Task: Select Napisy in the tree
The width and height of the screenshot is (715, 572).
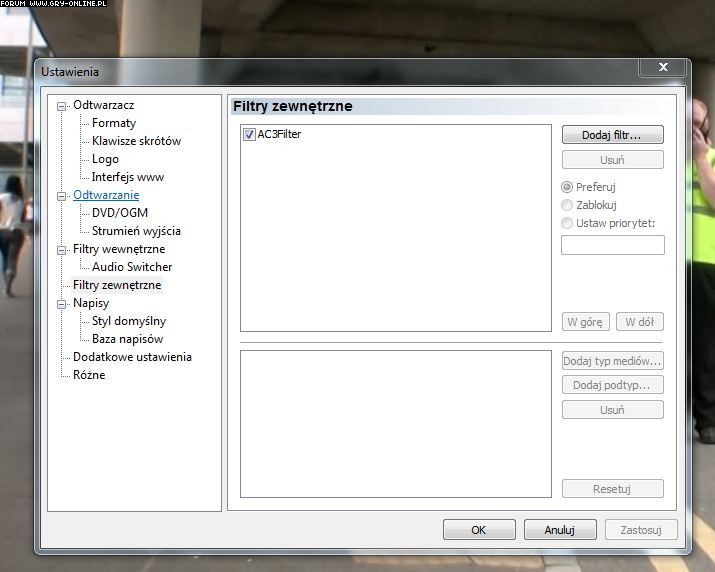Action: (91, 303)
